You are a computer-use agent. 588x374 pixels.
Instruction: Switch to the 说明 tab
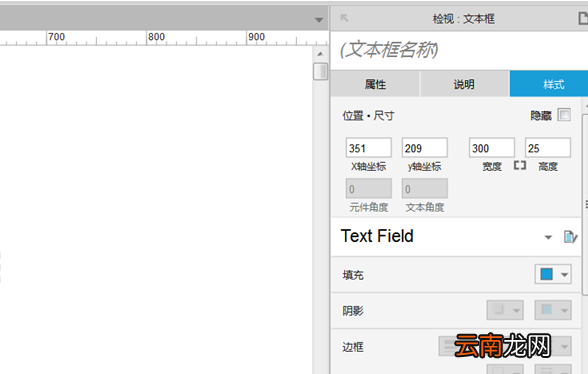pyautogui.click(x=464, y=84)
